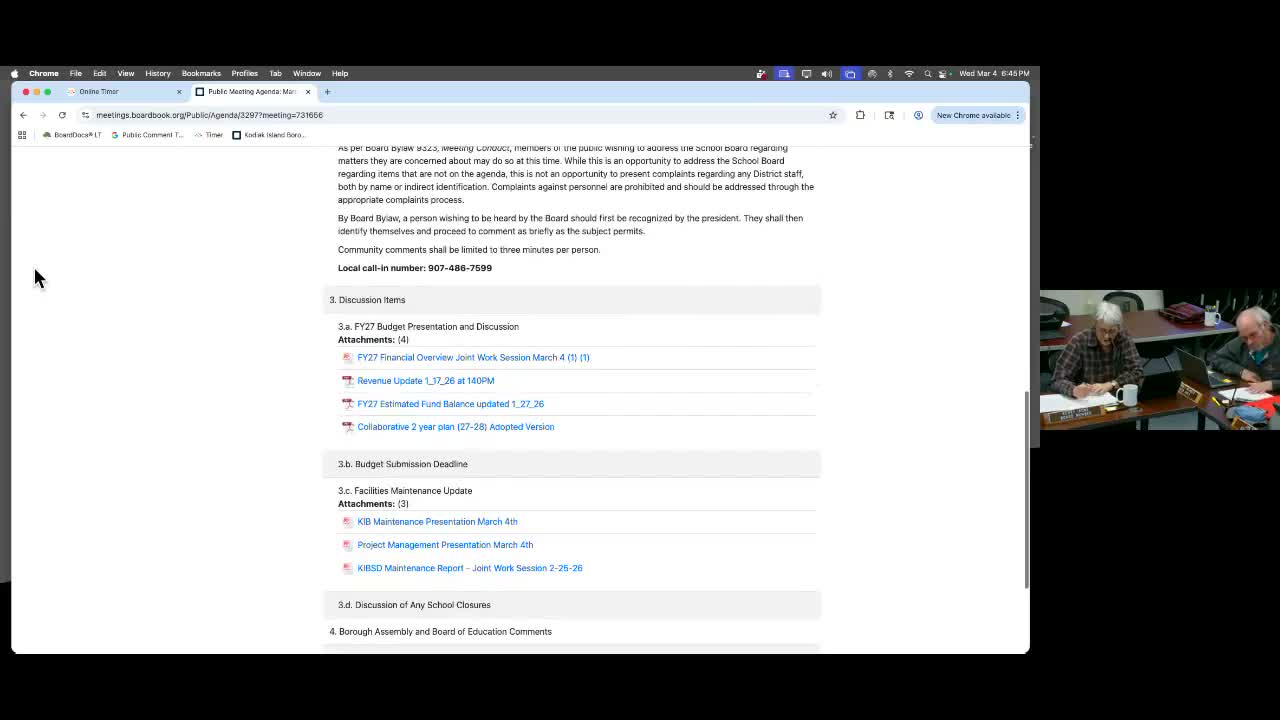The image size is (1280, 720).
Task: Open the Chrome profile avatar
Action: coord(918,115)
